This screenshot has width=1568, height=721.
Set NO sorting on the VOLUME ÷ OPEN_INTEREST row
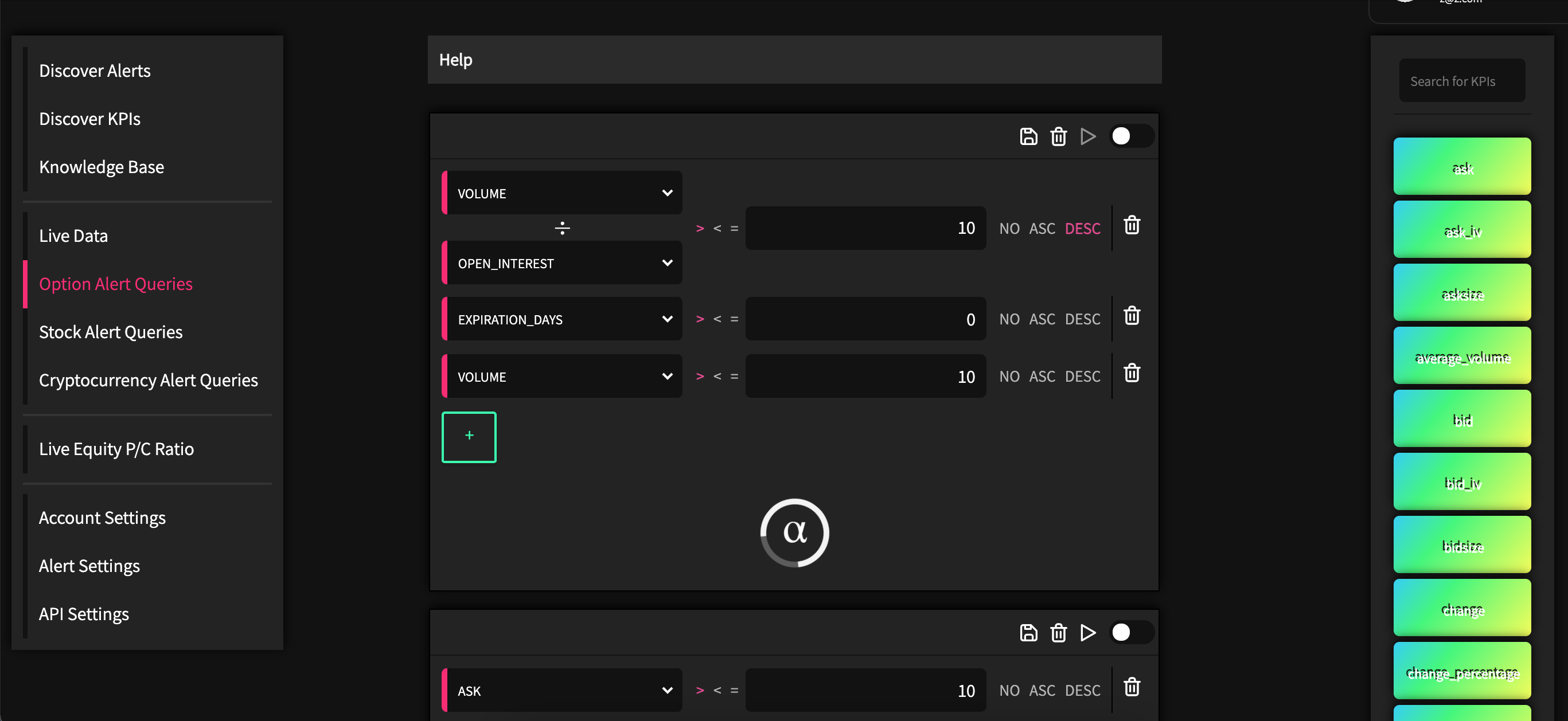(x=1009, y=228)
